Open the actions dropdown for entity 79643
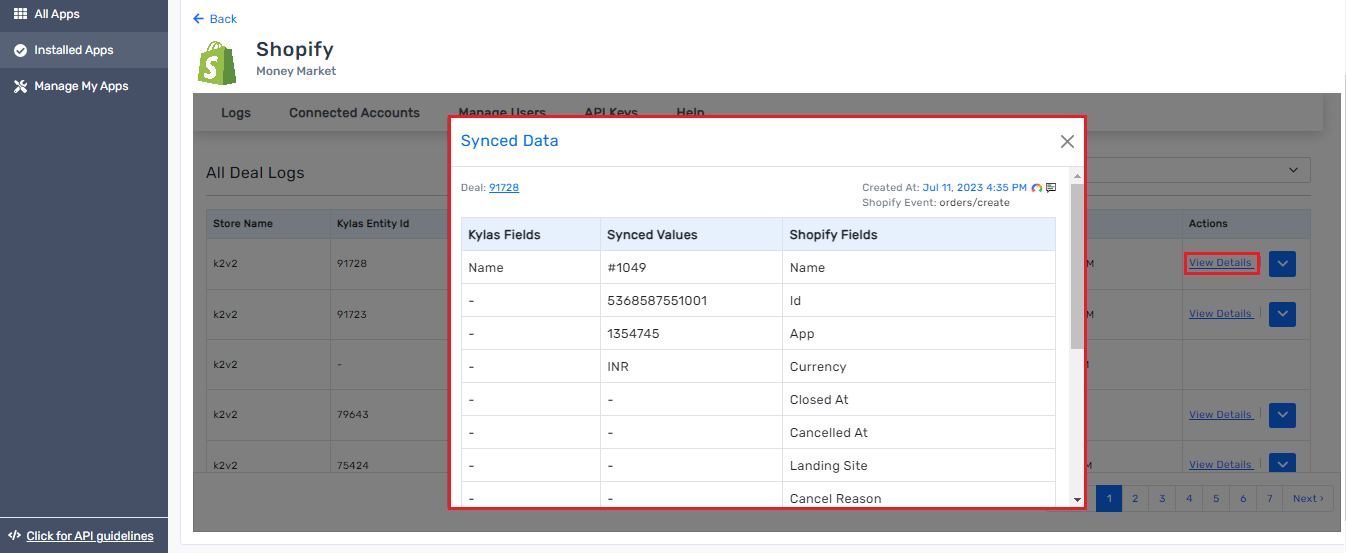 point(1282,415)
